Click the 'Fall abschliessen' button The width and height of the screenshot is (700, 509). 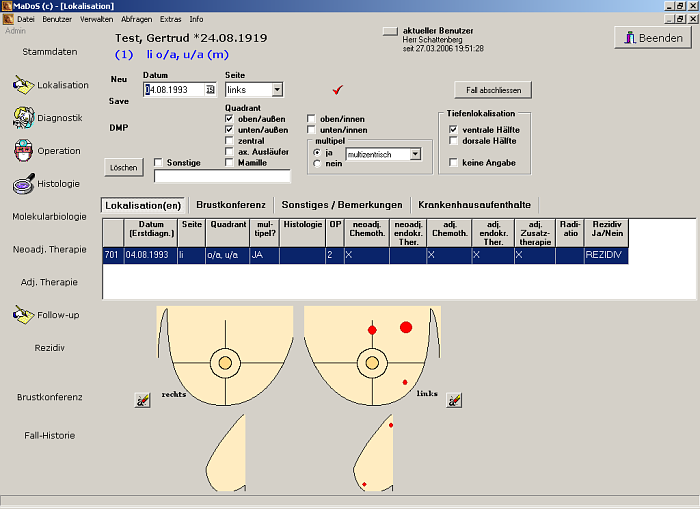(x=493, y=90)
